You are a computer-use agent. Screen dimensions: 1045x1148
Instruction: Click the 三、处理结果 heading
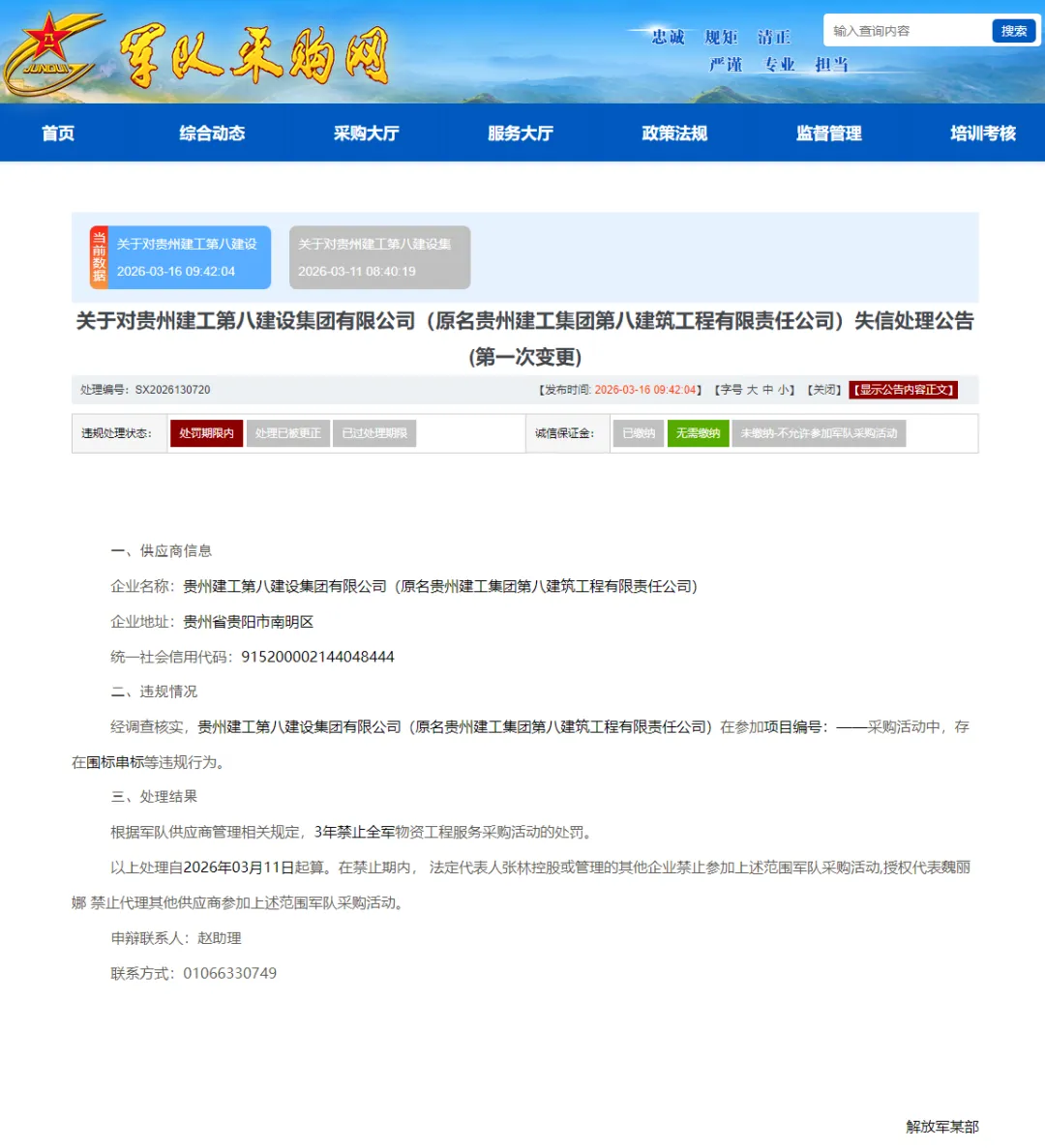coord(154,797)
